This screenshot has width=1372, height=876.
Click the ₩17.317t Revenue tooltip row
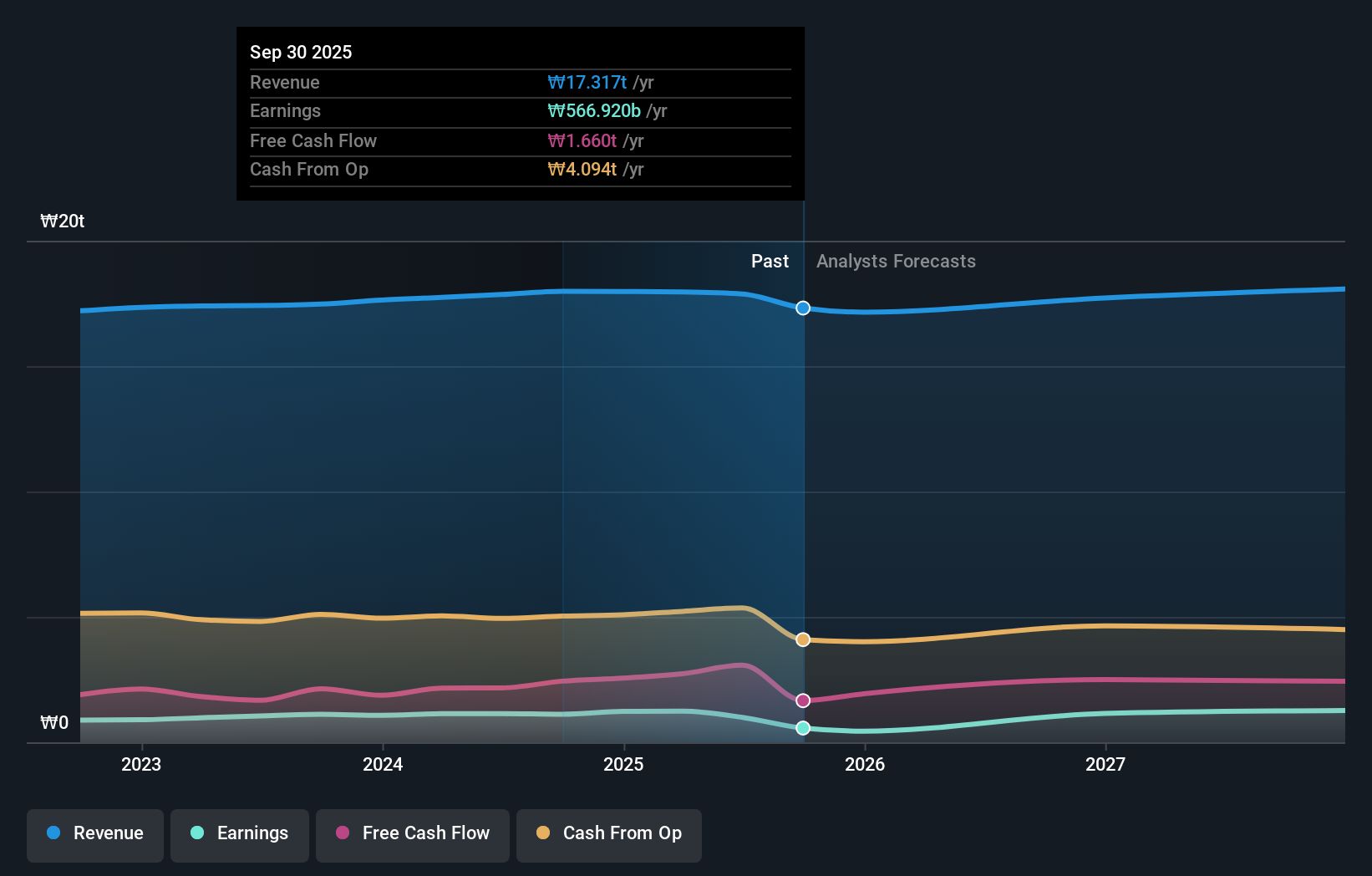[x=520, y=82]
